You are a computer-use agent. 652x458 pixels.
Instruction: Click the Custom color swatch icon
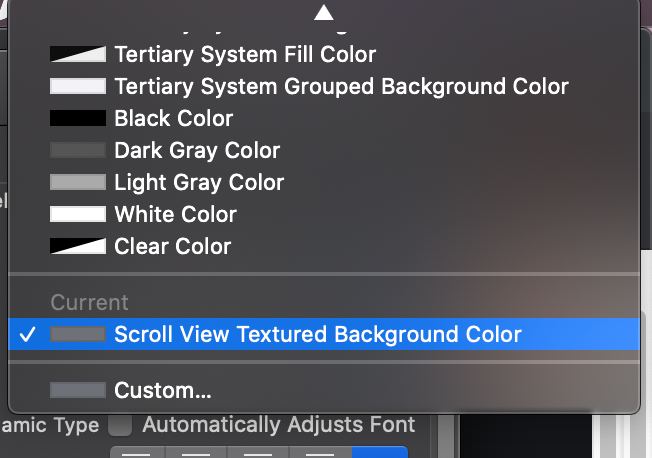tap(78, 390)
